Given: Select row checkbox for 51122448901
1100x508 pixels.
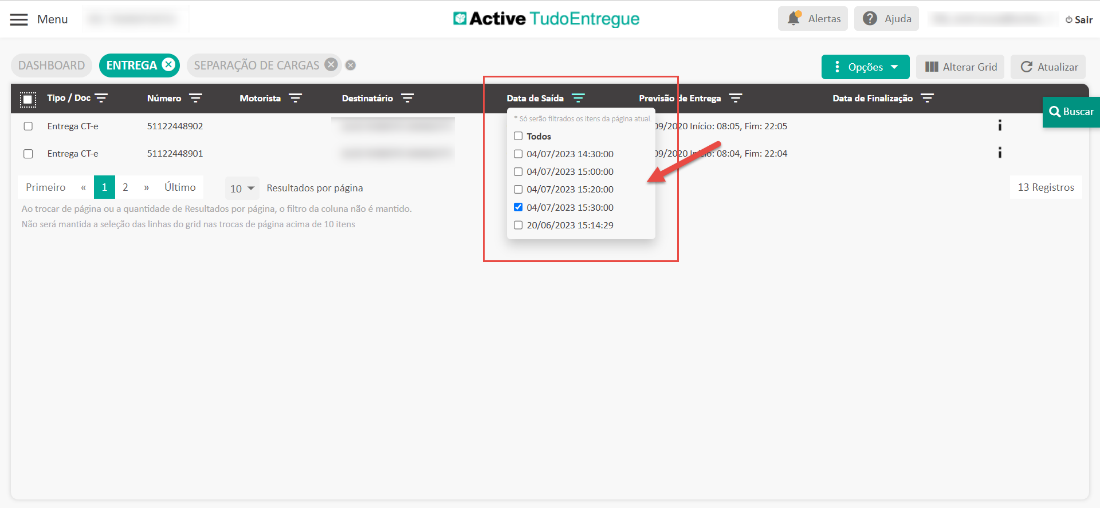Looking at the screenshot, I should coord(28,153).
